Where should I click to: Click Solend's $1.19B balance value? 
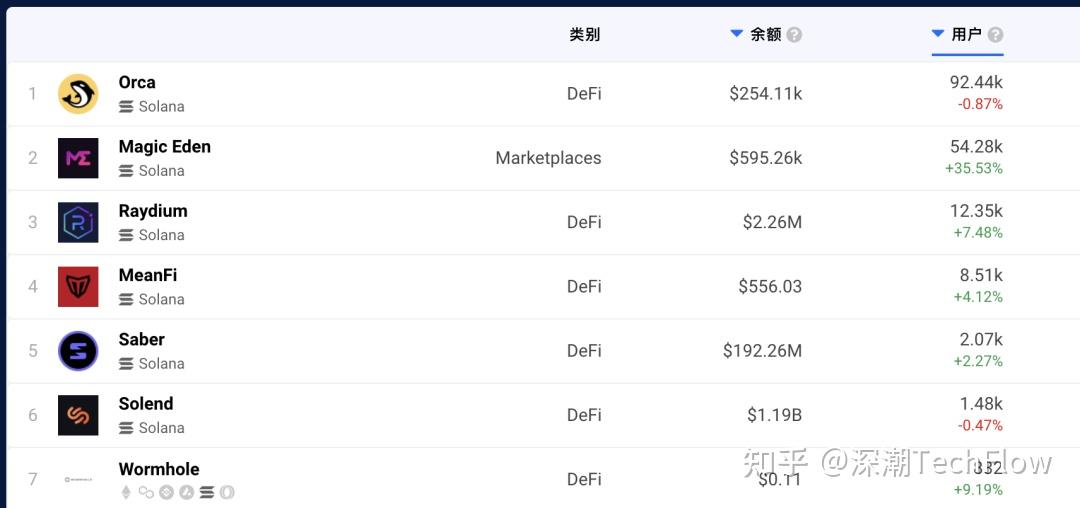point(774,415)
